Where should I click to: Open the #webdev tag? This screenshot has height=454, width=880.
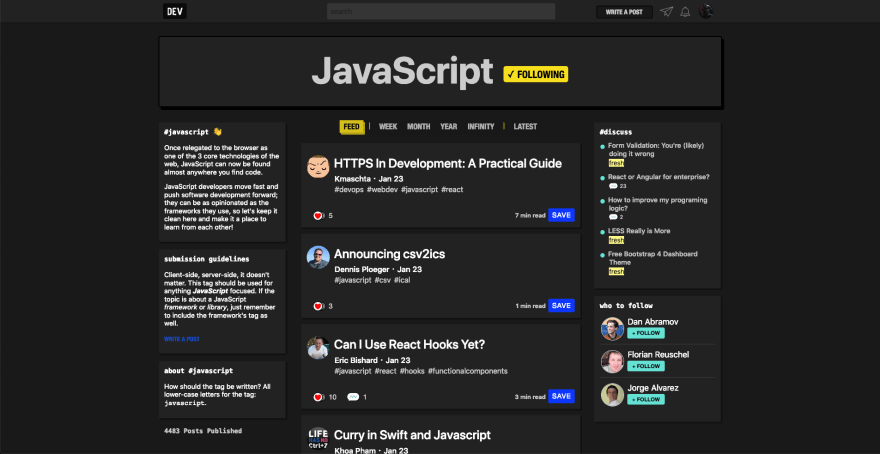[382, 190]
